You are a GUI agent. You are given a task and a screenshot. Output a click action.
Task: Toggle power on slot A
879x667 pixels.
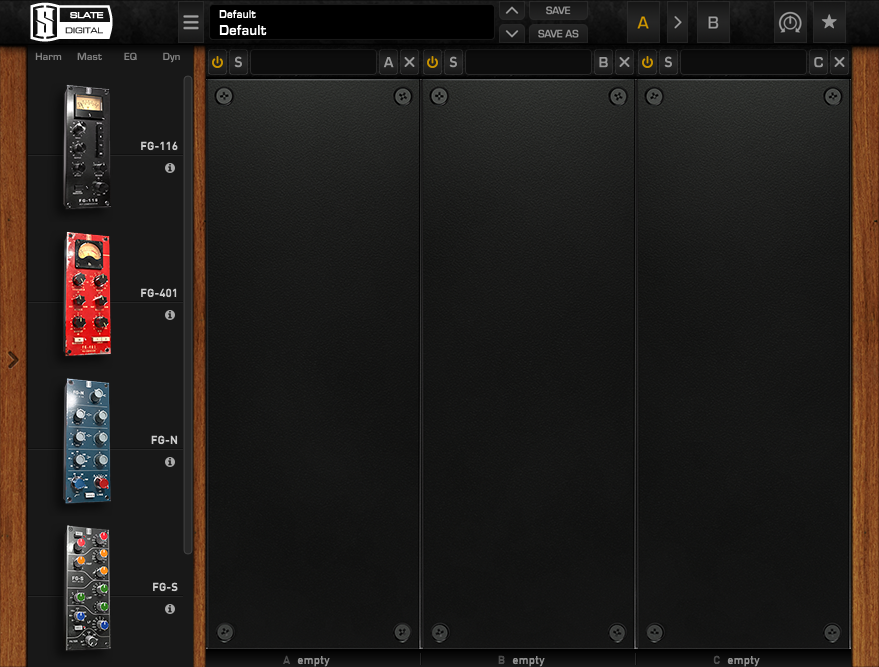click(217, 61)
